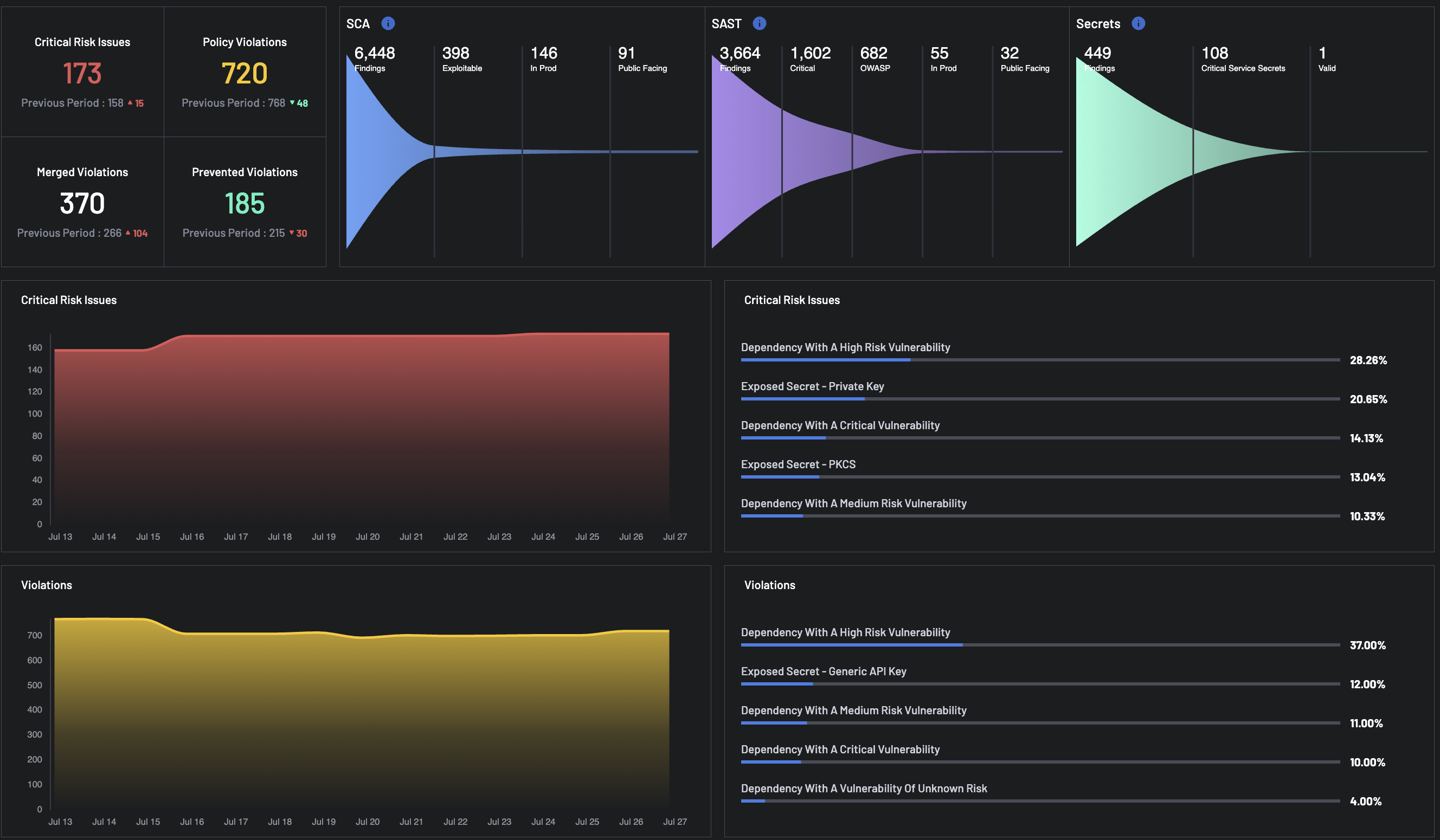
Task: Open the SCA info icon
Action: 388,23
